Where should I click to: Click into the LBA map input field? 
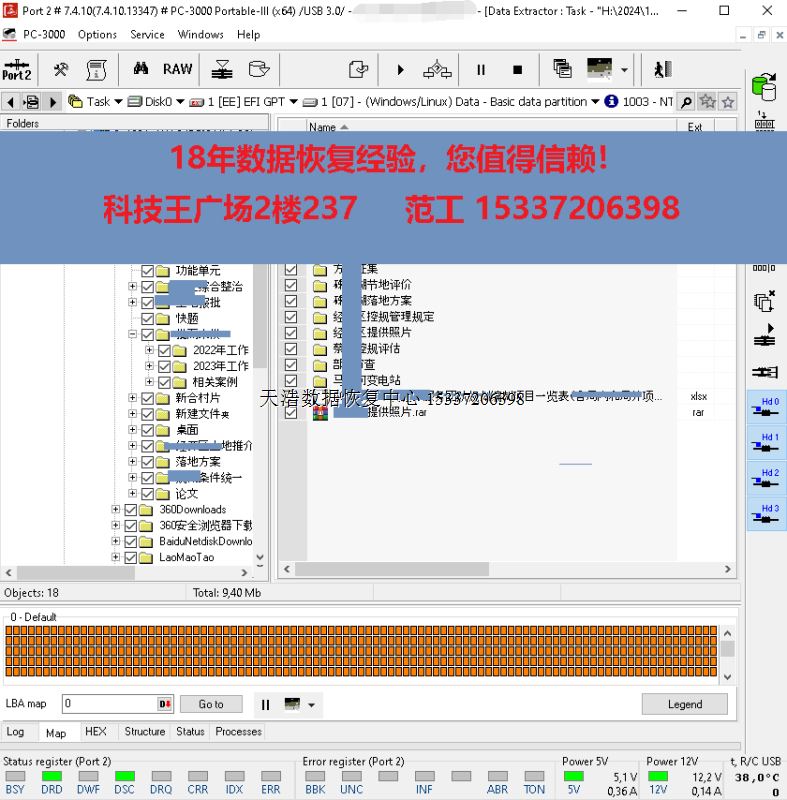point(108,704)
